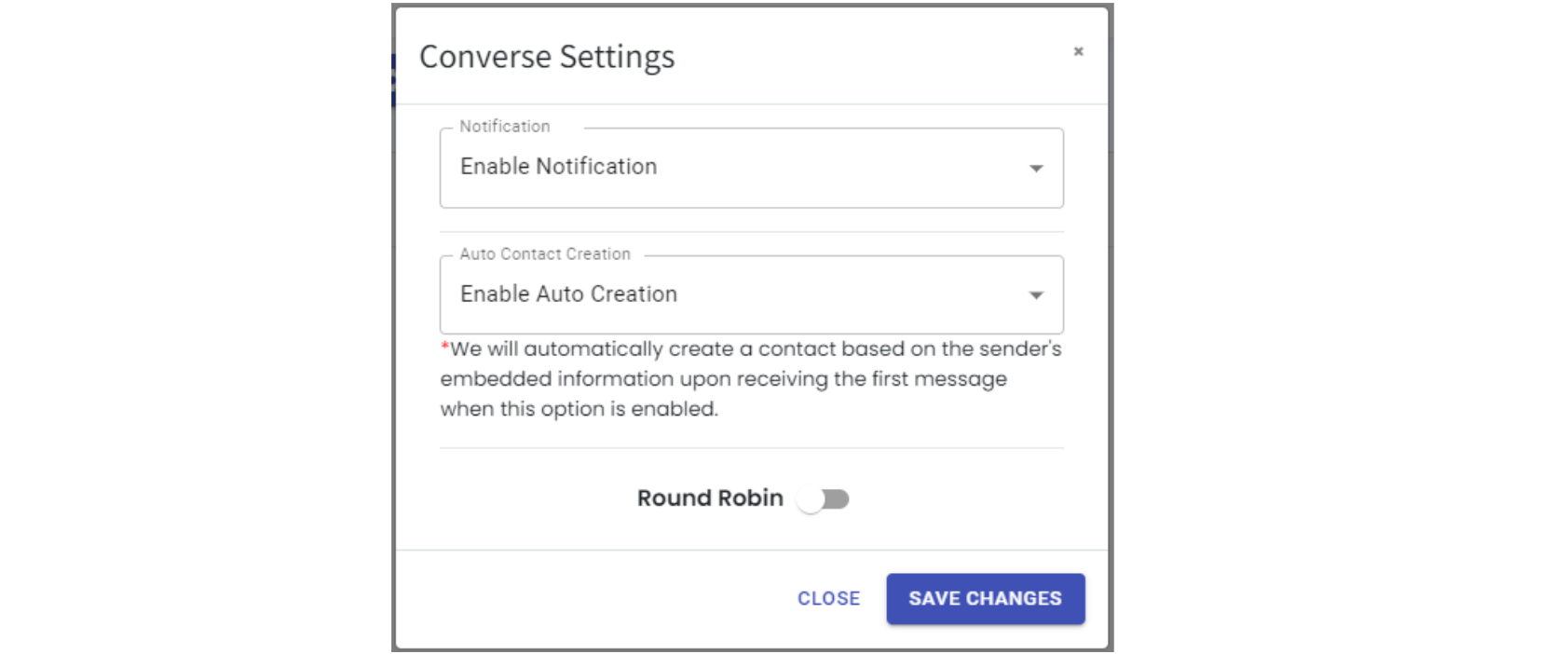Click the Round Robin toggle's grey track
The width and height of the screenshot is (1568, 654).
pyautogui.click(x=839, y=499)
